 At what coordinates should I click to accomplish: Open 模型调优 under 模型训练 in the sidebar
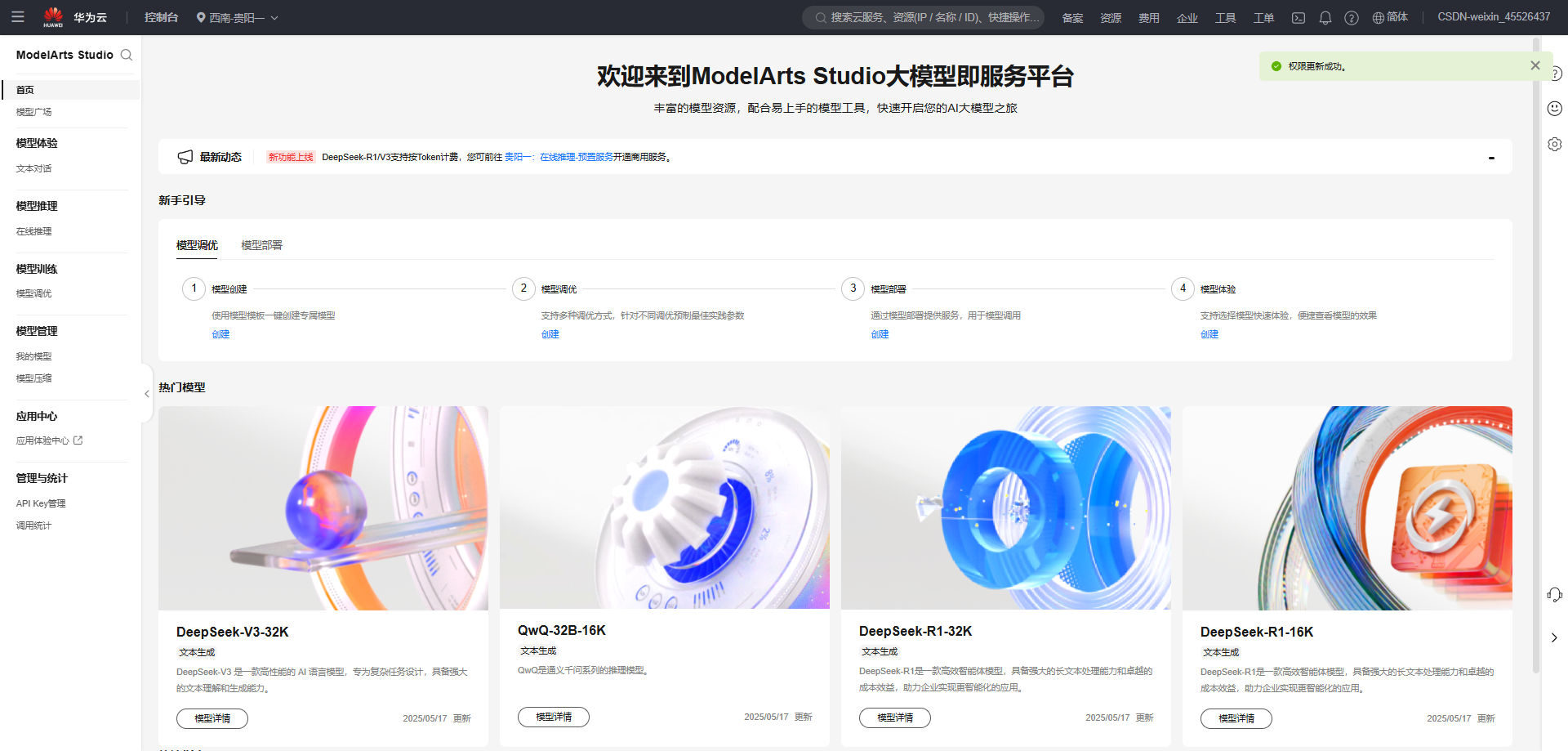tap(34, 293)
